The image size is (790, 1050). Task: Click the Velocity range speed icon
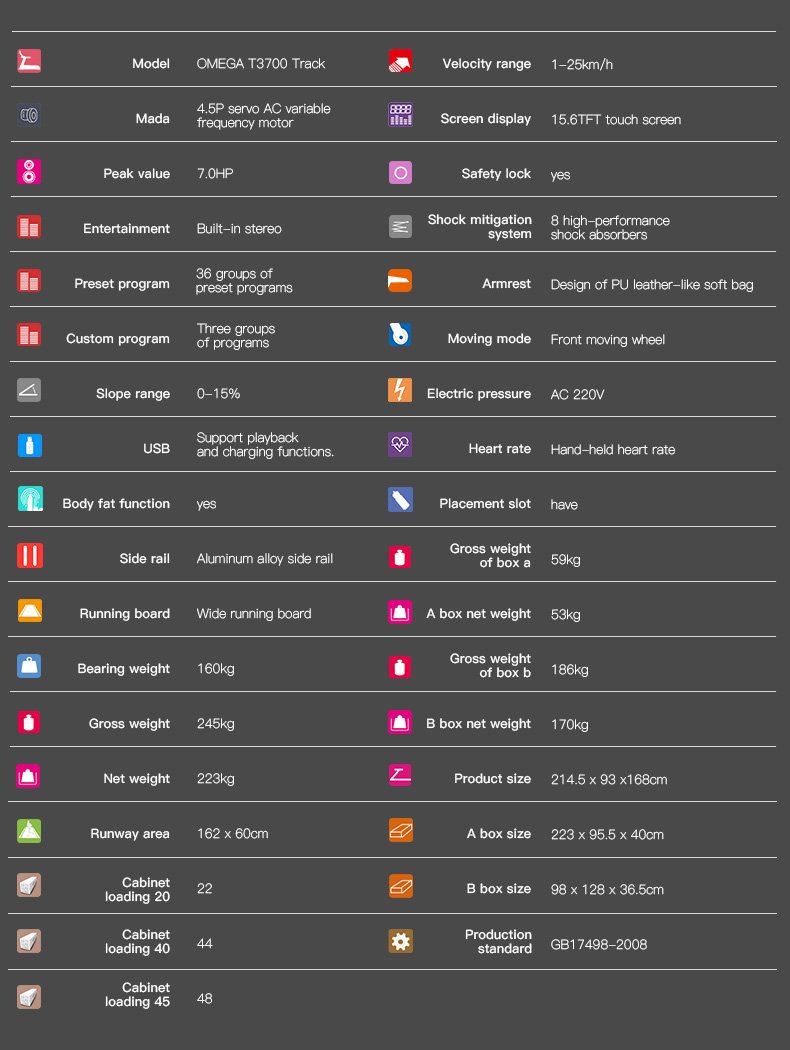tap(400, 62)
